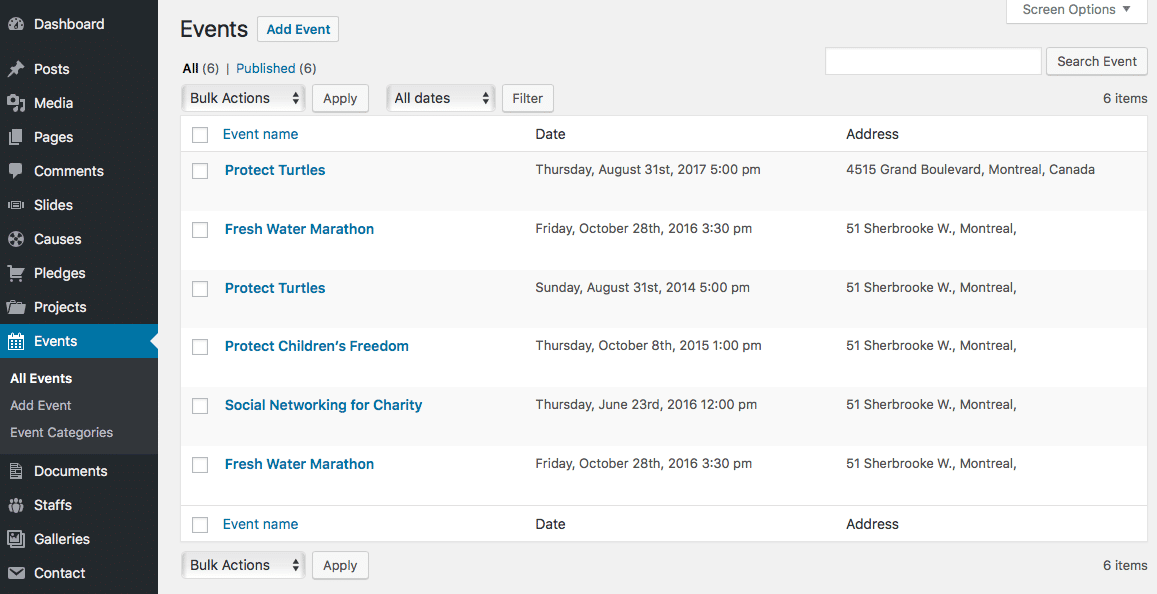Check the Social Networking for Charity checkbox

coord(200,406)
